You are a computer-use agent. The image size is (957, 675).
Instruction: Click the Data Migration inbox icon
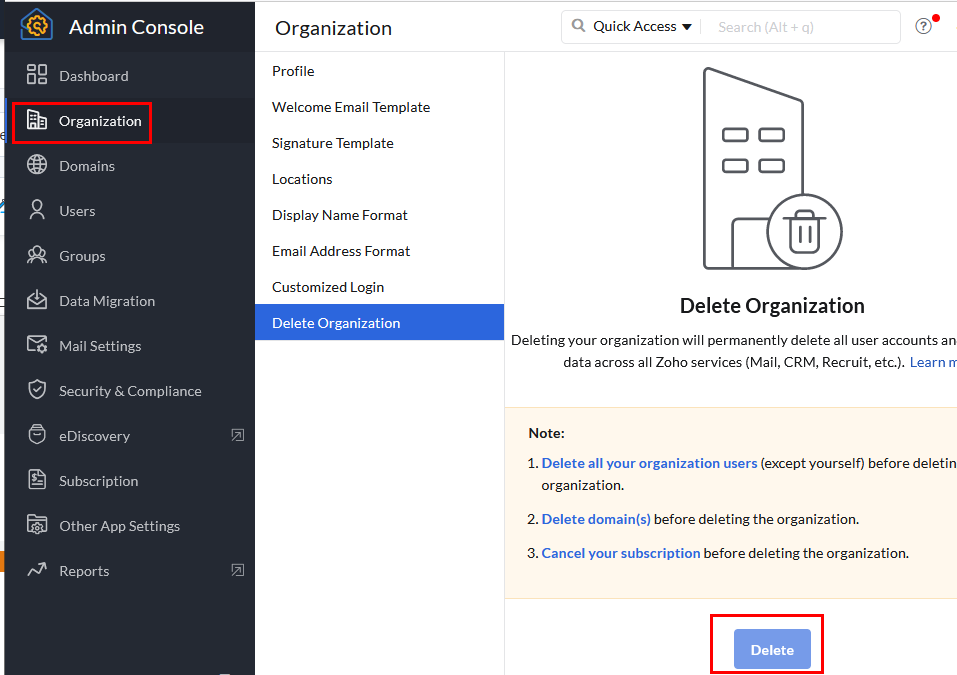click(37, 300)
